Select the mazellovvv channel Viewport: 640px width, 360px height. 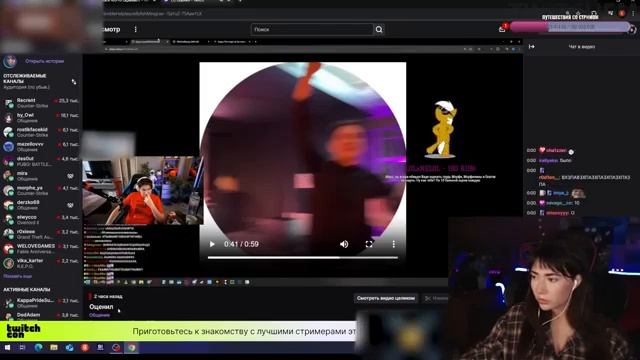point(41,147)
